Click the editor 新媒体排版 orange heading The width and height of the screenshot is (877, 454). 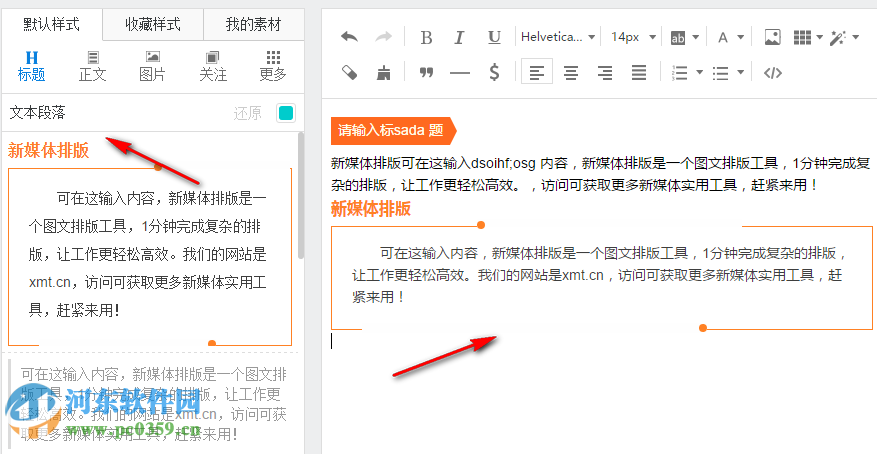coord(371,209)
